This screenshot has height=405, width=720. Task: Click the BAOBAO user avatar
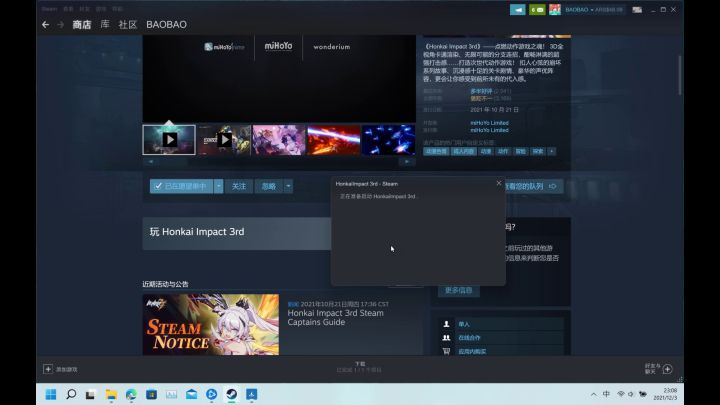(x=555, y=10)
